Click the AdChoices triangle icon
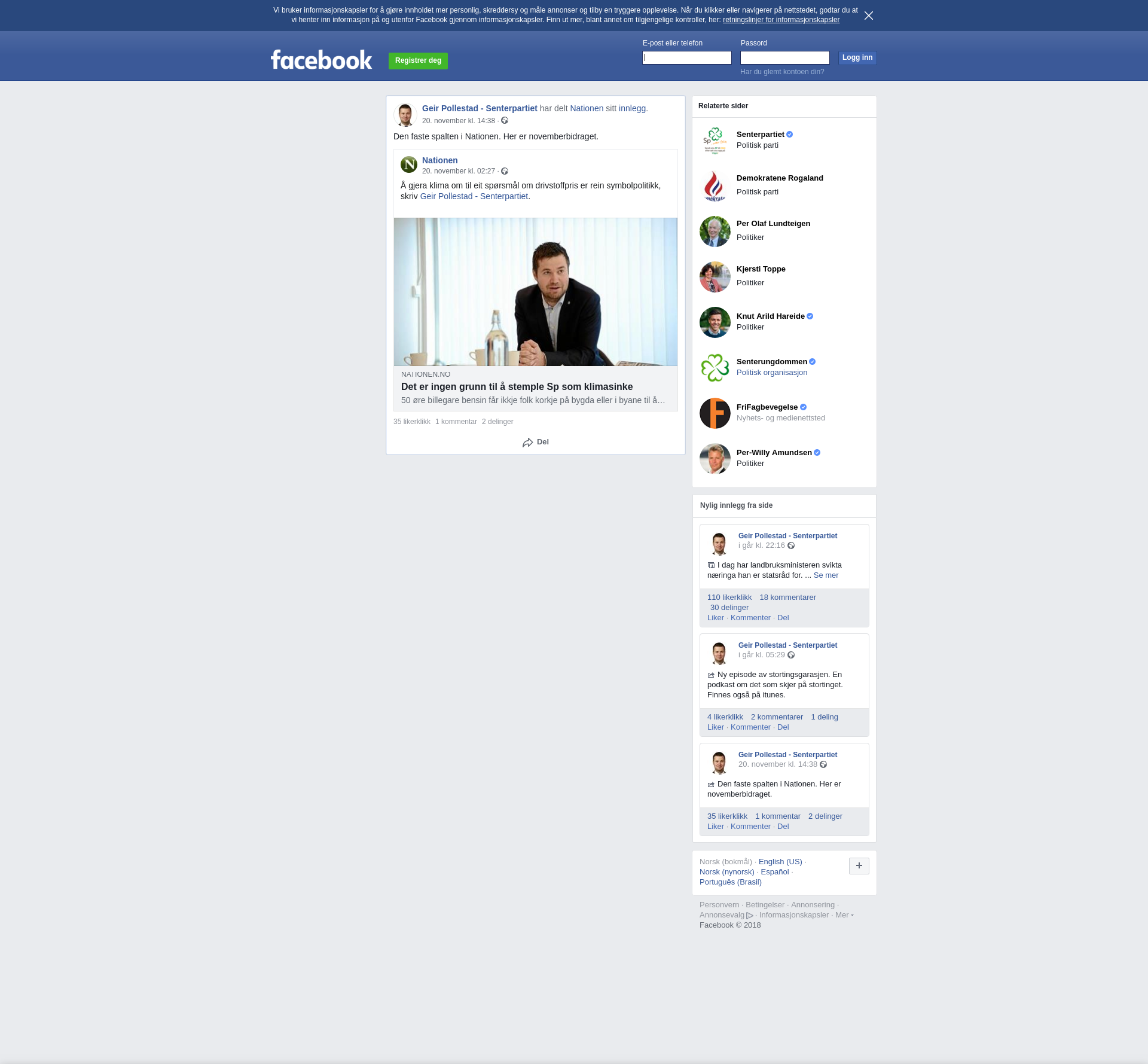The height and width of the screenshot is (1064, 1148). [x=750, y=916]
